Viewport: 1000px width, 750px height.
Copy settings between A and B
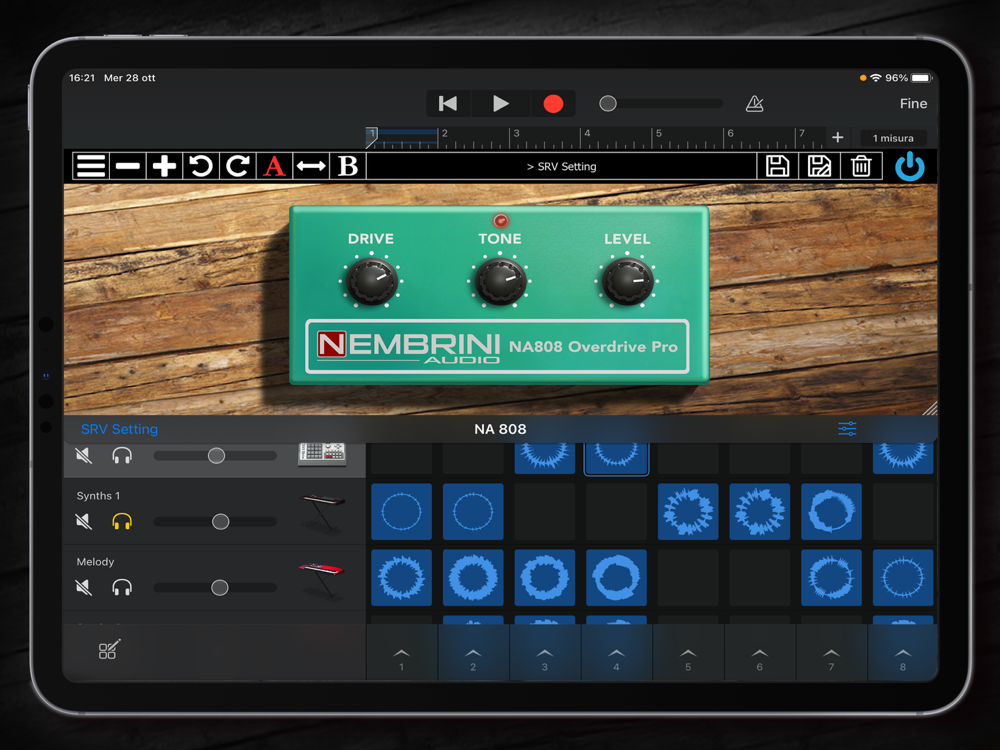311,166
